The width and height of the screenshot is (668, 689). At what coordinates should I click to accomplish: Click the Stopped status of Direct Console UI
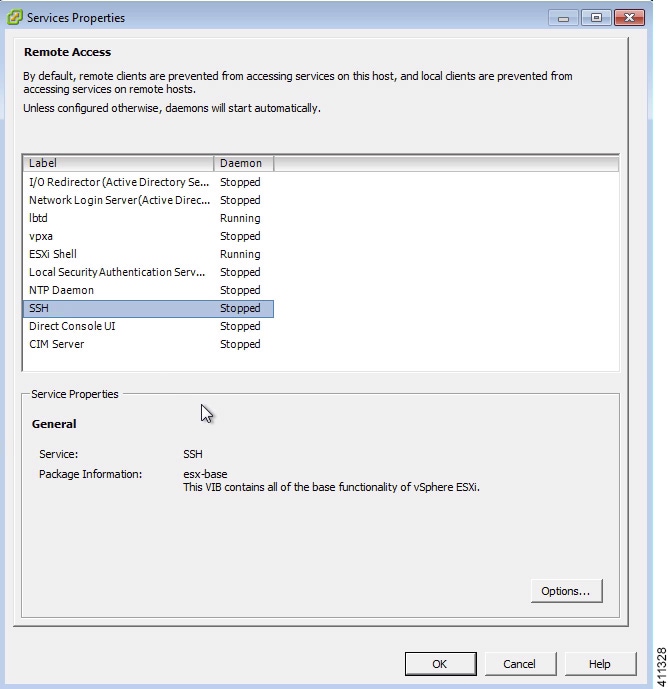240,326
